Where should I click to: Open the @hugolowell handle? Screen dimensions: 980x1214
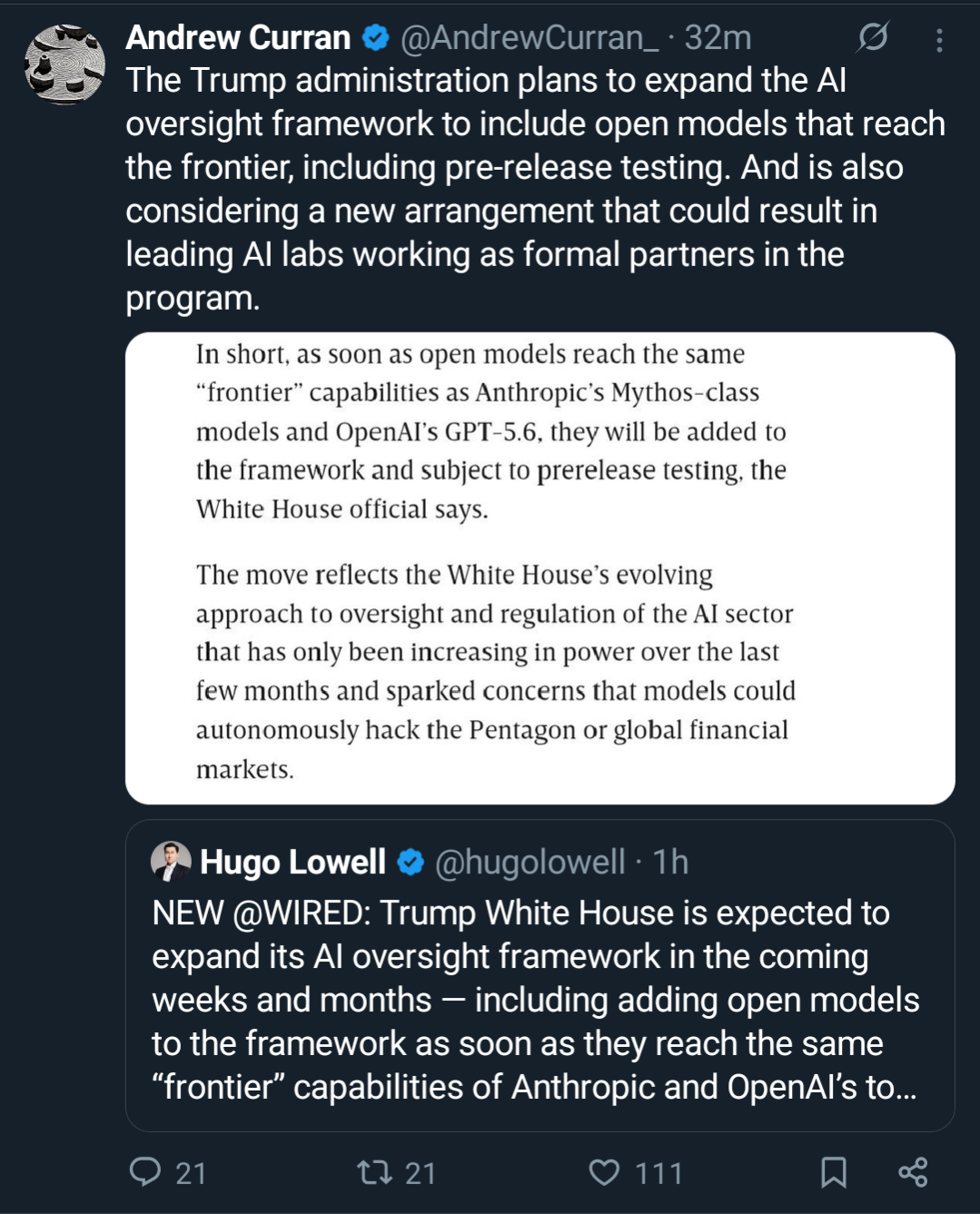pyautogui.click(x=530, y=862)
